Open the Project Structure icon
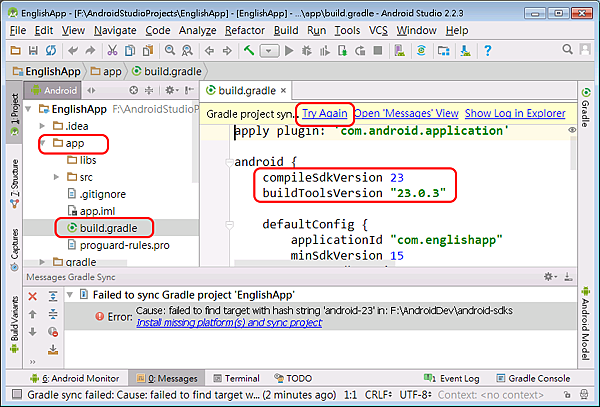Viewport: 600px width, 407px height. [443, 50]
